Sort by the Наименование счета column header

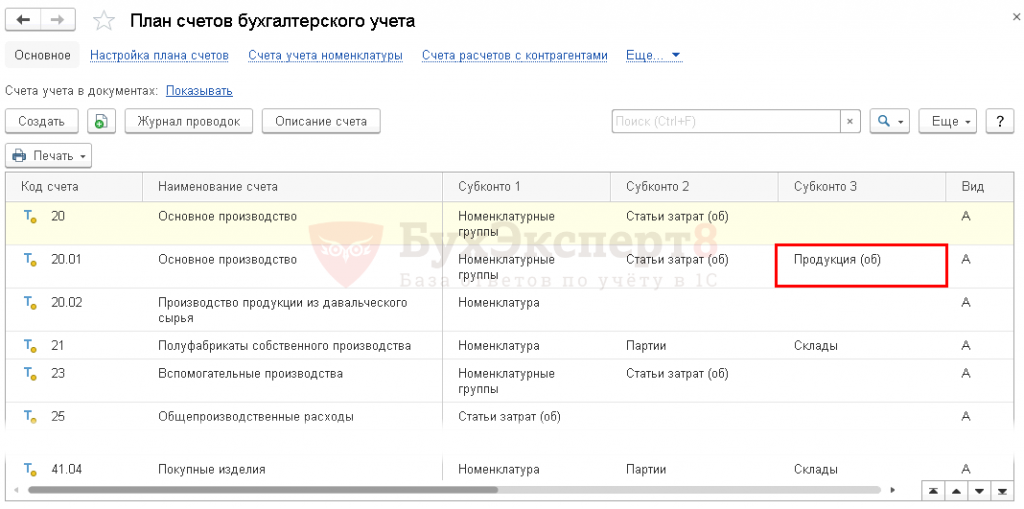point(293,187)
